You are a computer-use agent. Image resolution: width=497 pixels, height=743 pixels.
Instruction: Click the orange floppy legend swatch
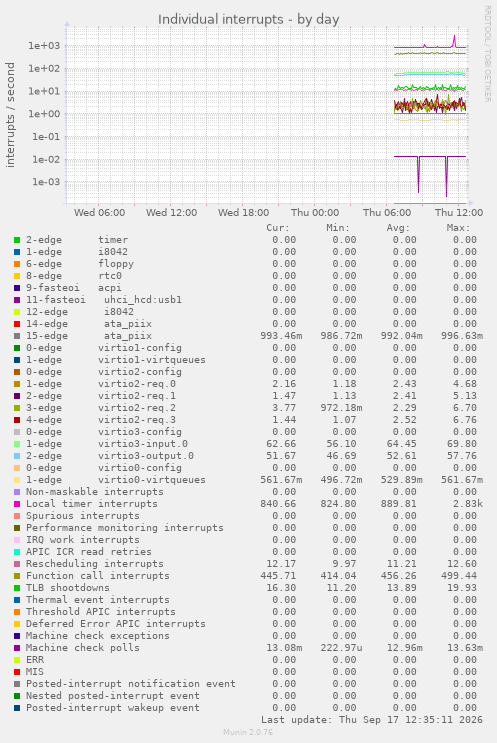(x=17, y=264)
